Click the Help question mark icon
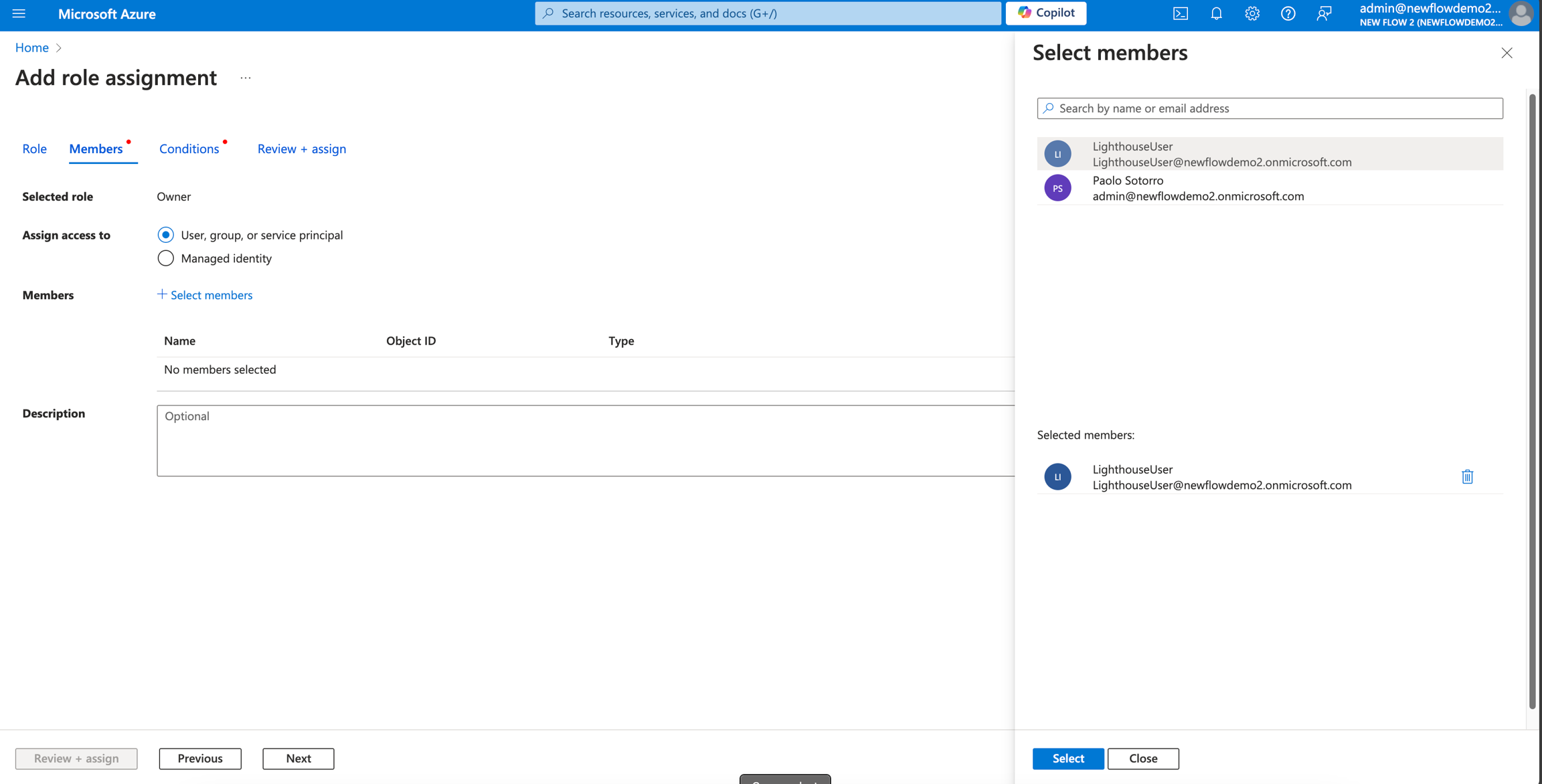Viewport: 1542px width, 784px height. [1288, 13]
